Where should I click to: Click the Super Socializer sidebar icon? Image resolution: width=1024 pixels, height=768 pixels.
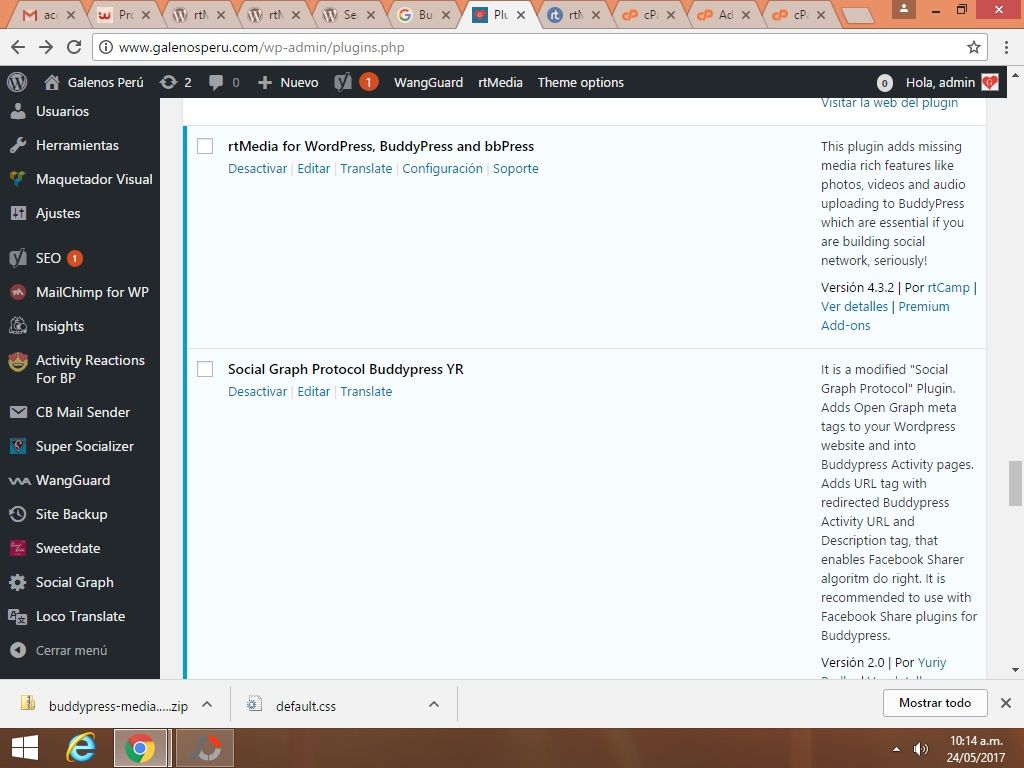coord(18,446)
